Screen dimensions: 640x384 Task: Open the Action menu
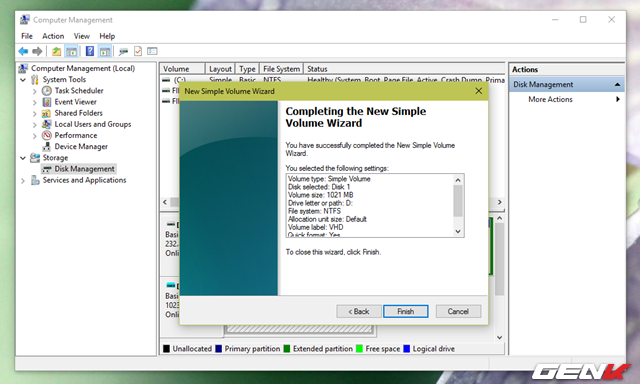tap(53, 36)
